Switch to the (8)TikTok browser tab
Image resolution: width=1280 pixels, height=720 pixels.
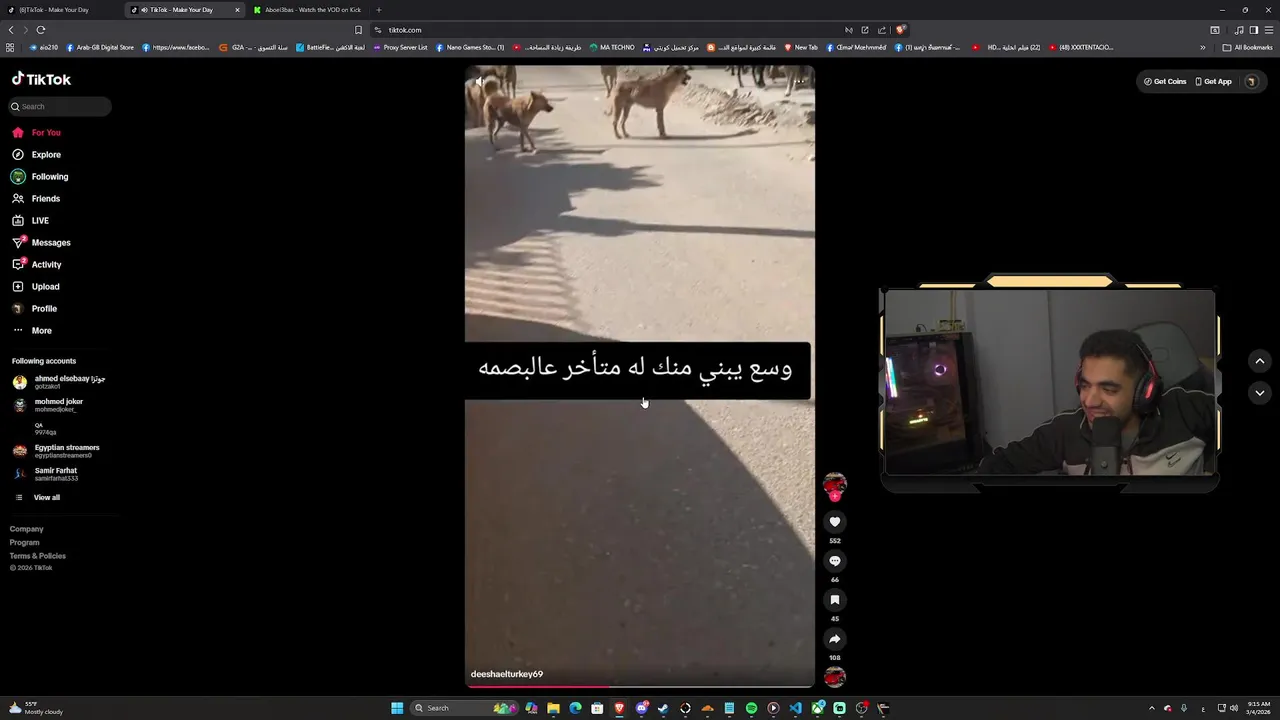(x=60, y=10)
